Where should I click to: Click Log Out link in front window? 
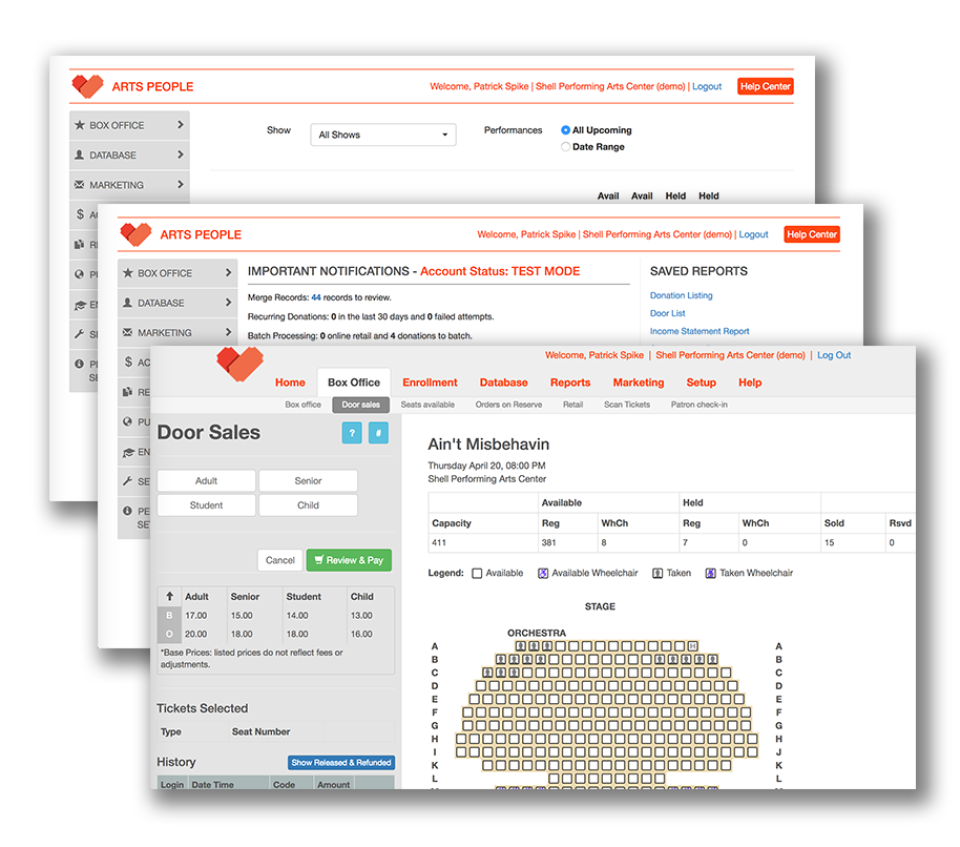pos(834,355)
